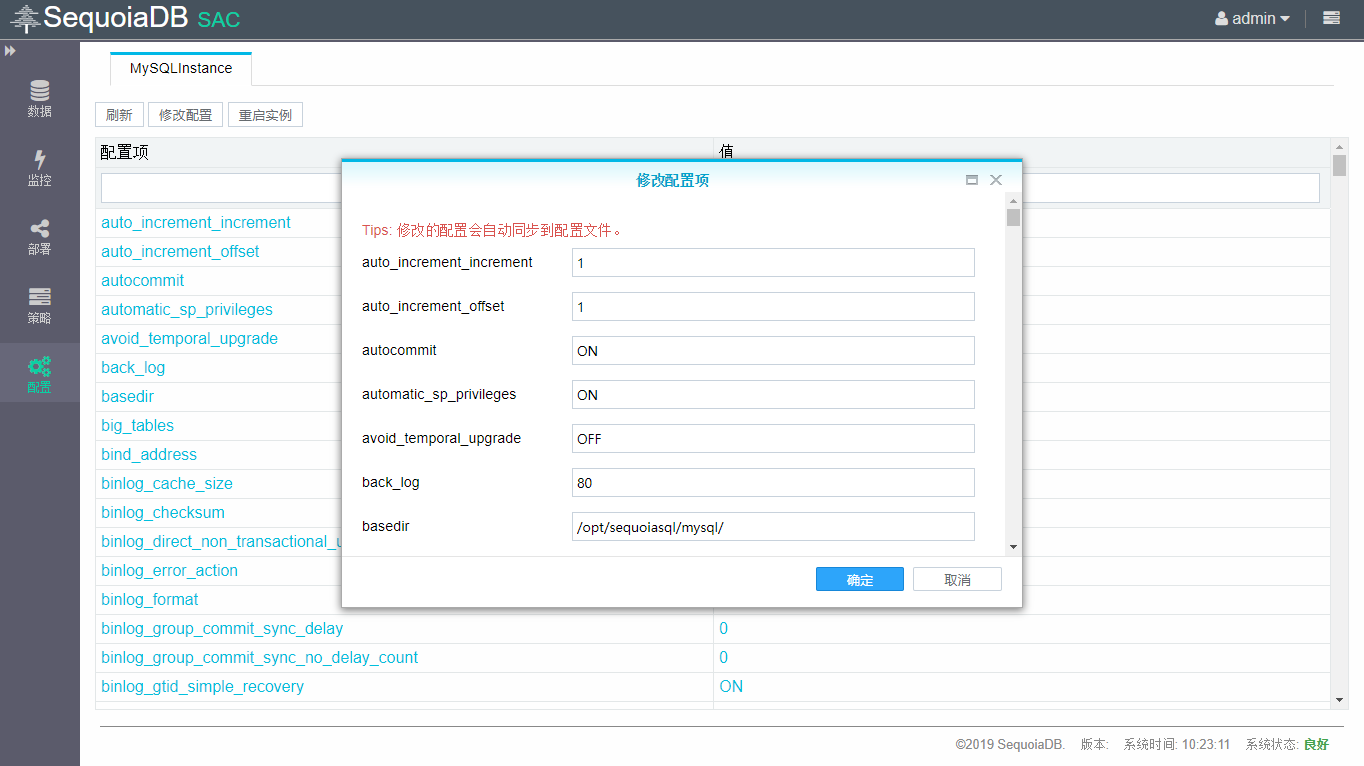Click the 配置项 column header

tap(125, 152)
